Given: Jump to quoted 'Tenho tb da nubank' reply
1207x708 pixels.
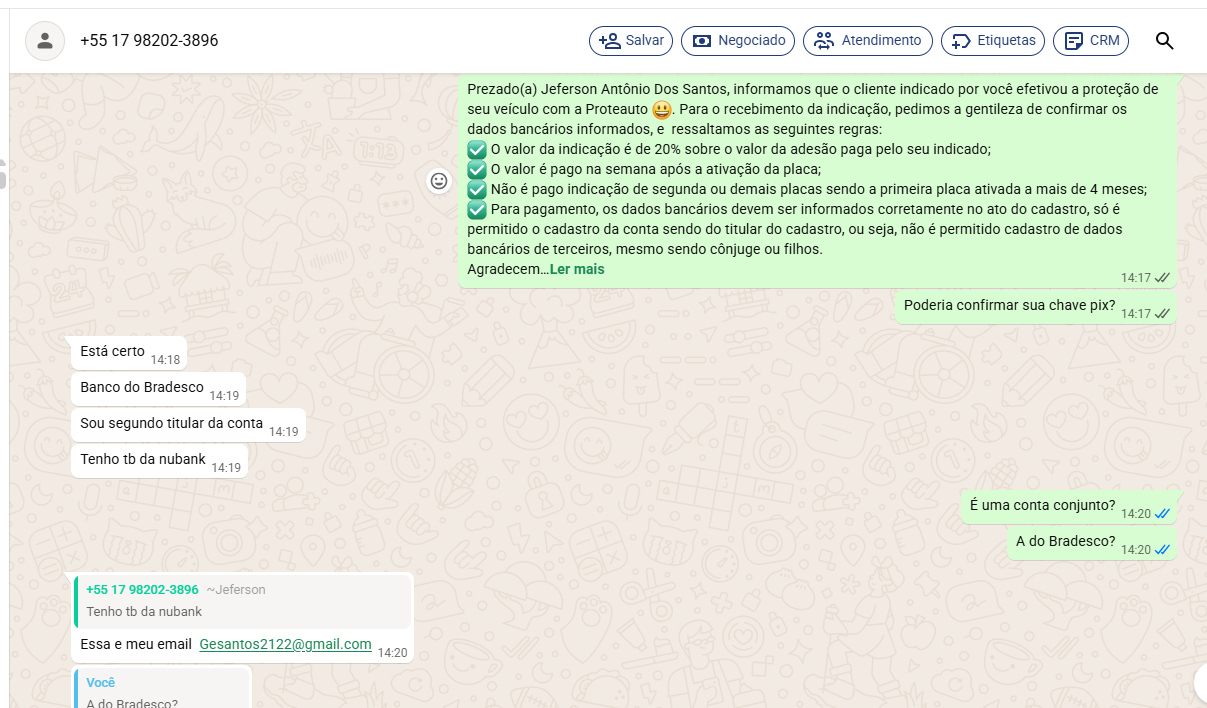Looking at the screenshot, I should click(x=243, y=601).
